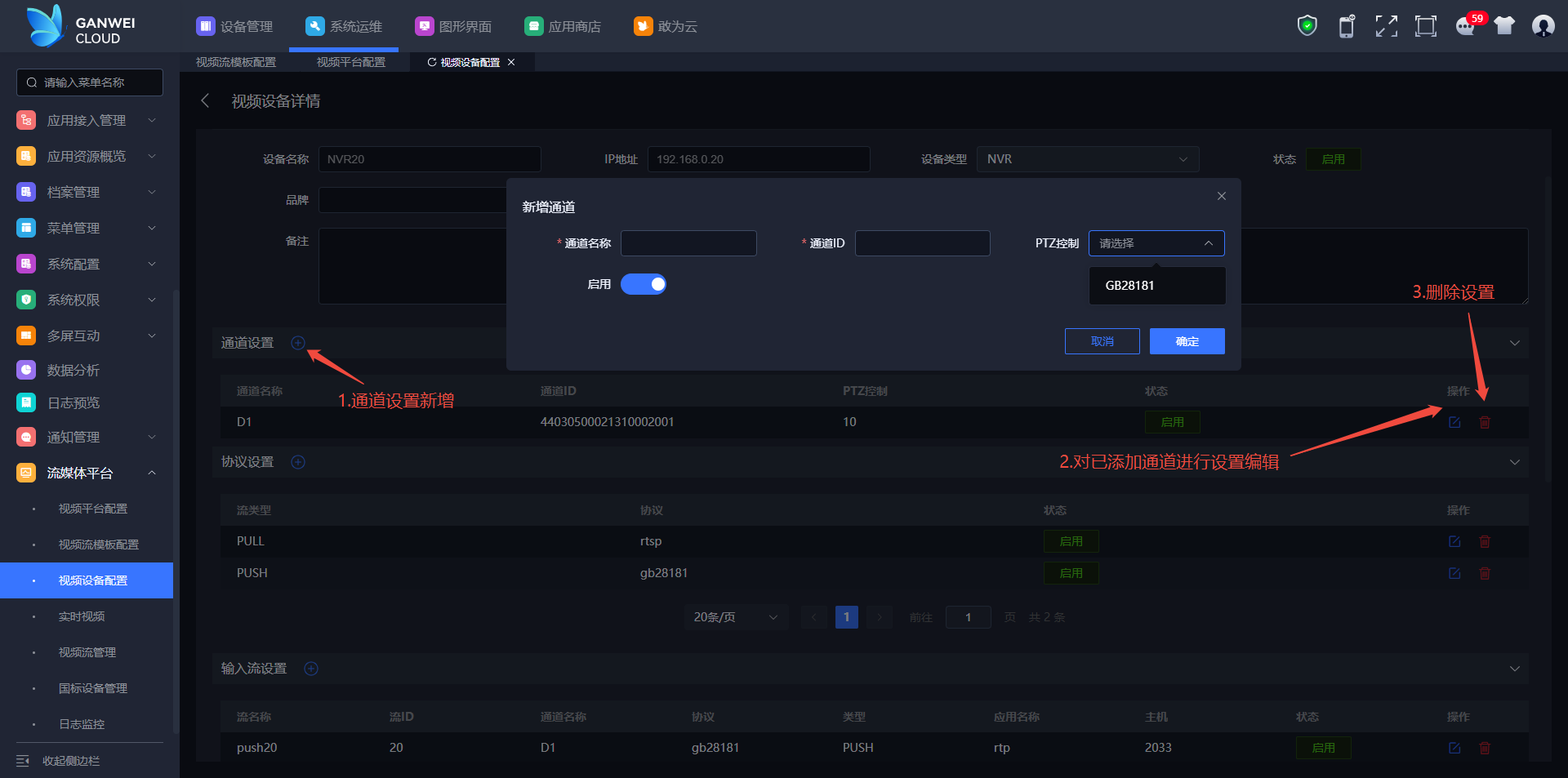Add a new input stream via plus icon
The image size is (1568, 778).
[x=311, y=669]
